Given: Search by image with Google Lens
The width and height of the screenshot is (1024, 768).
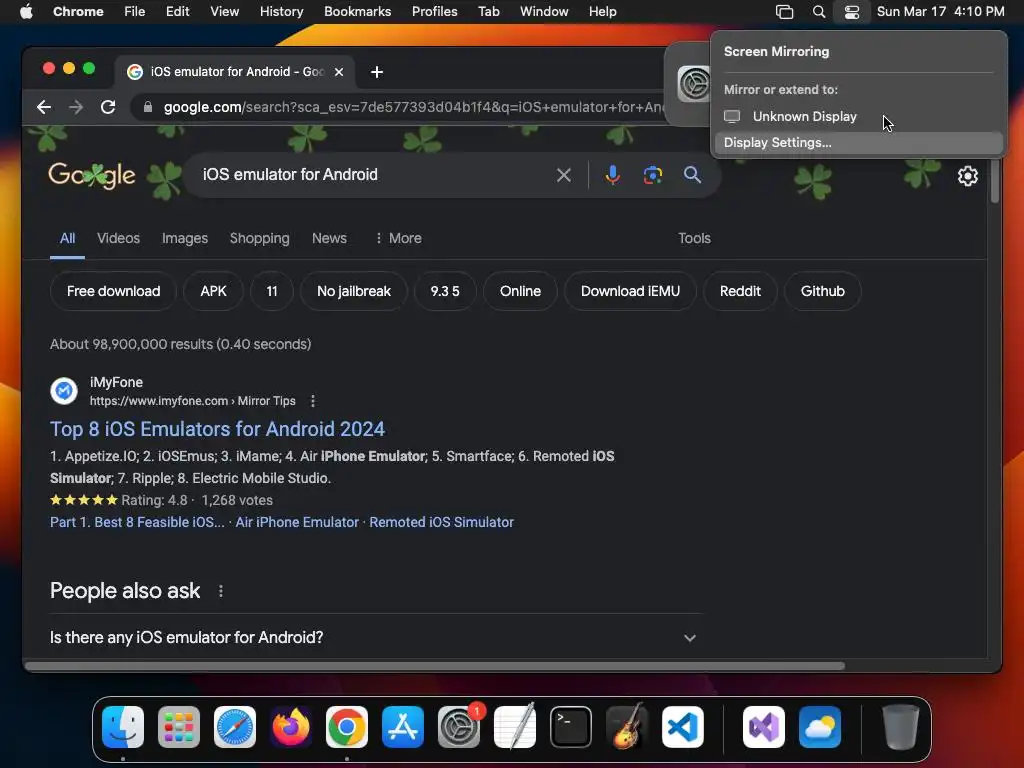Looking at the screenshot, I should pyautogui.click(x=652, y=175).
